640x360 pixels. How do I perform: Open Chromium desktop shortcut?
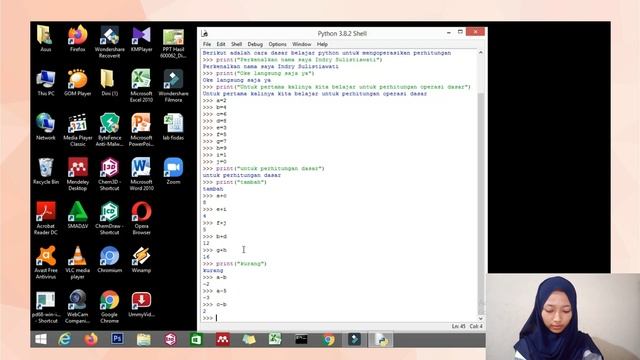pyautogui.click(x=109, y=259)
